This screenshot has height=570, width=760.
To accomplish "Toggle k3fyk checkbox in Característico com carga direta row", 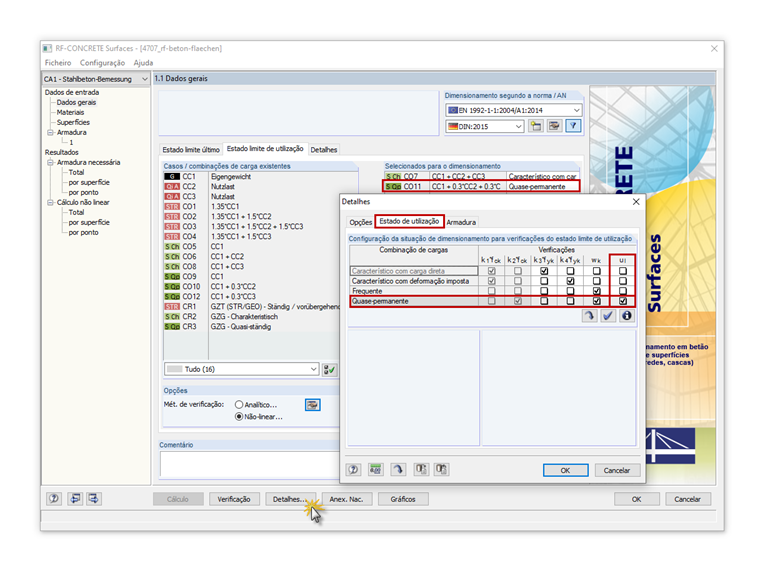I will point(544,271).
